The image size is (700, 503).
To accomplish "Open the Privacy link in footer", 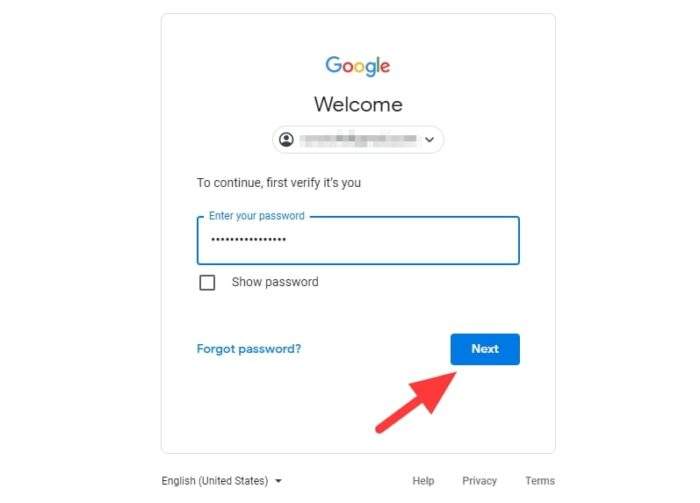I will 479,481.
